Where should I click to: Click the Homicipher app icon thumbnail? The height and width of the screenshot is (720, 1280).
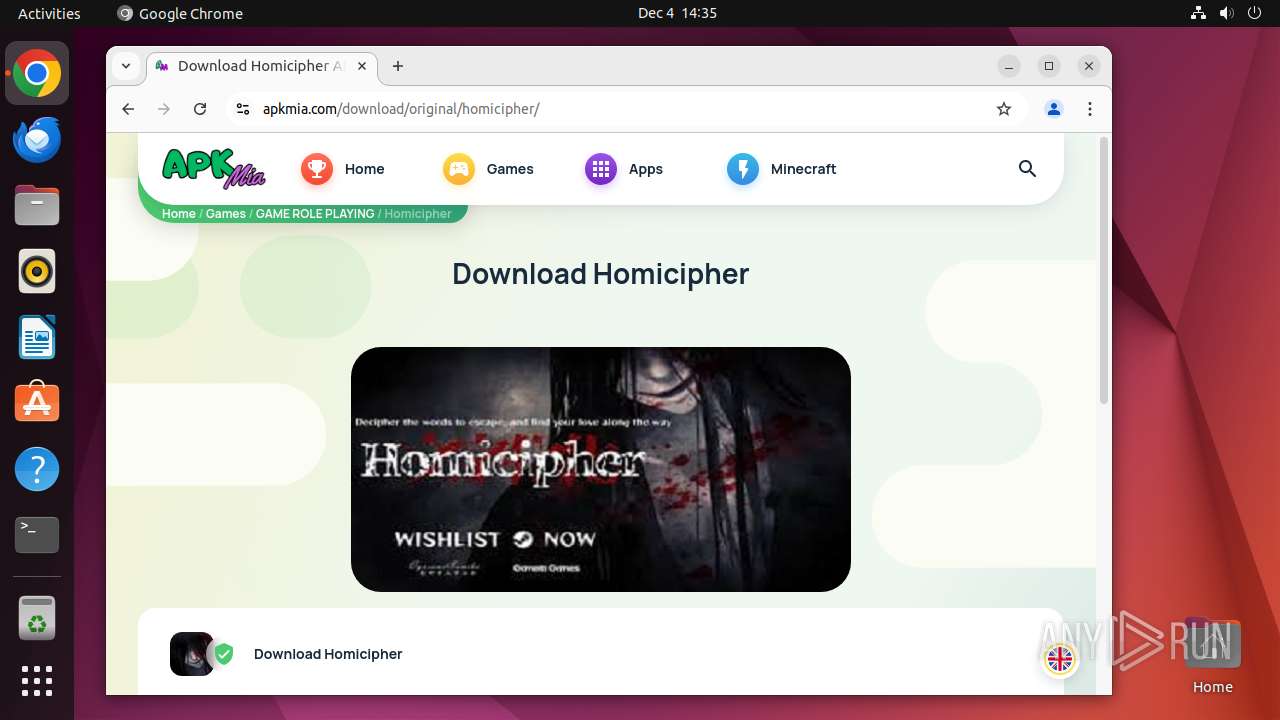tap(192, 654)
